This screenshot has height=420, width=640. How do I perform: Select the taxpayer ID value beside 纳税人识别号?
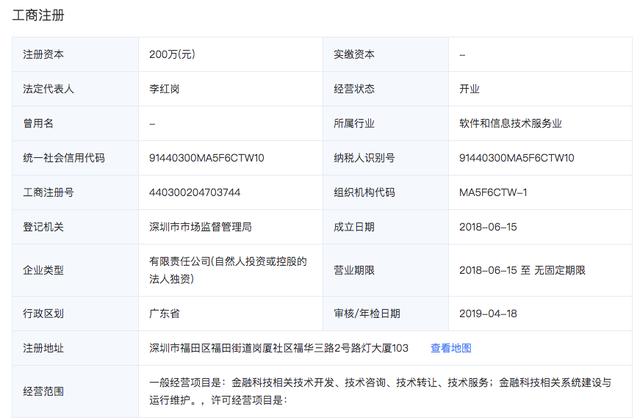517,158
